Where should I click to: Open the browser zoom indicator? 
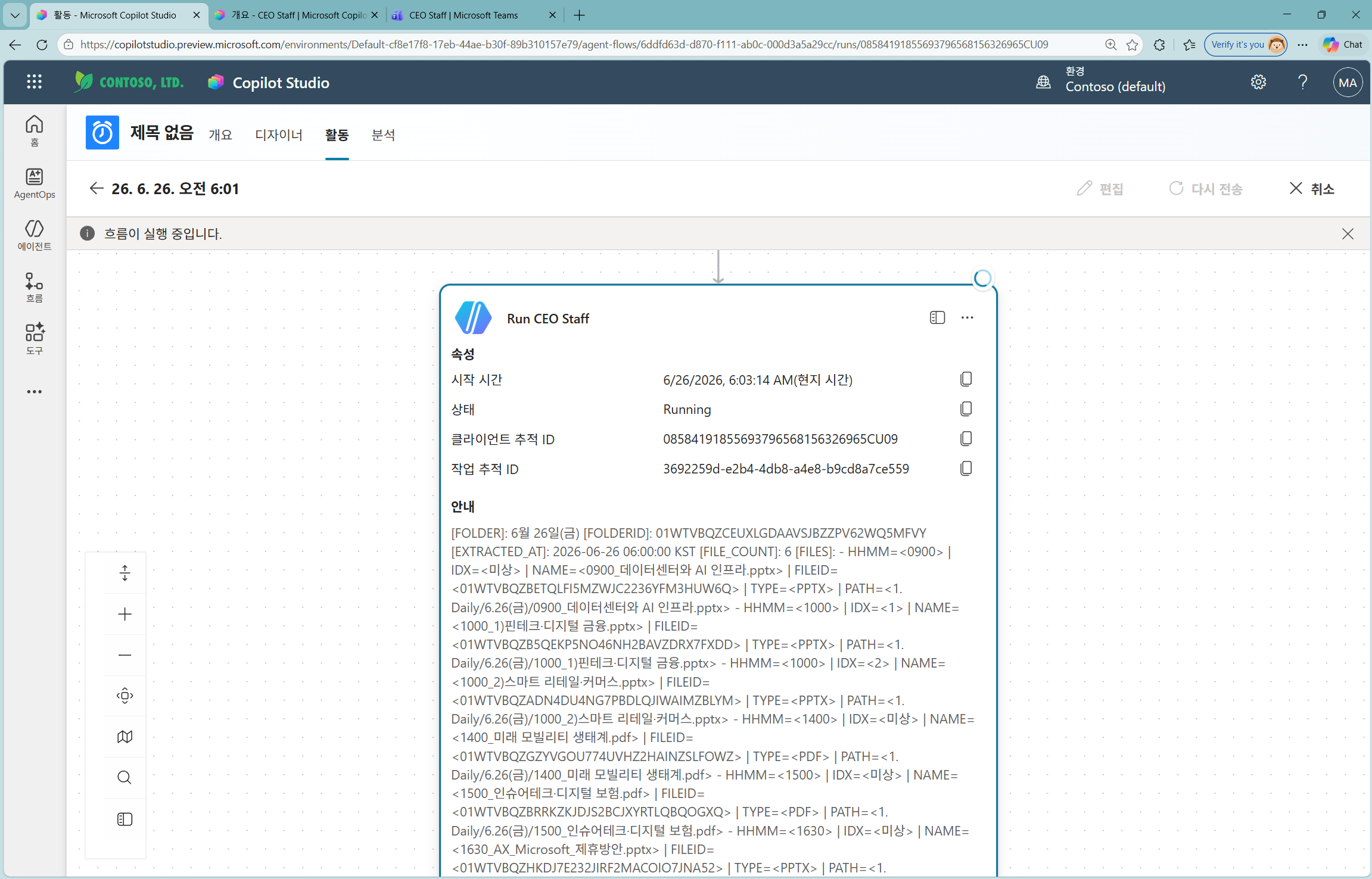pos(1110,45)
